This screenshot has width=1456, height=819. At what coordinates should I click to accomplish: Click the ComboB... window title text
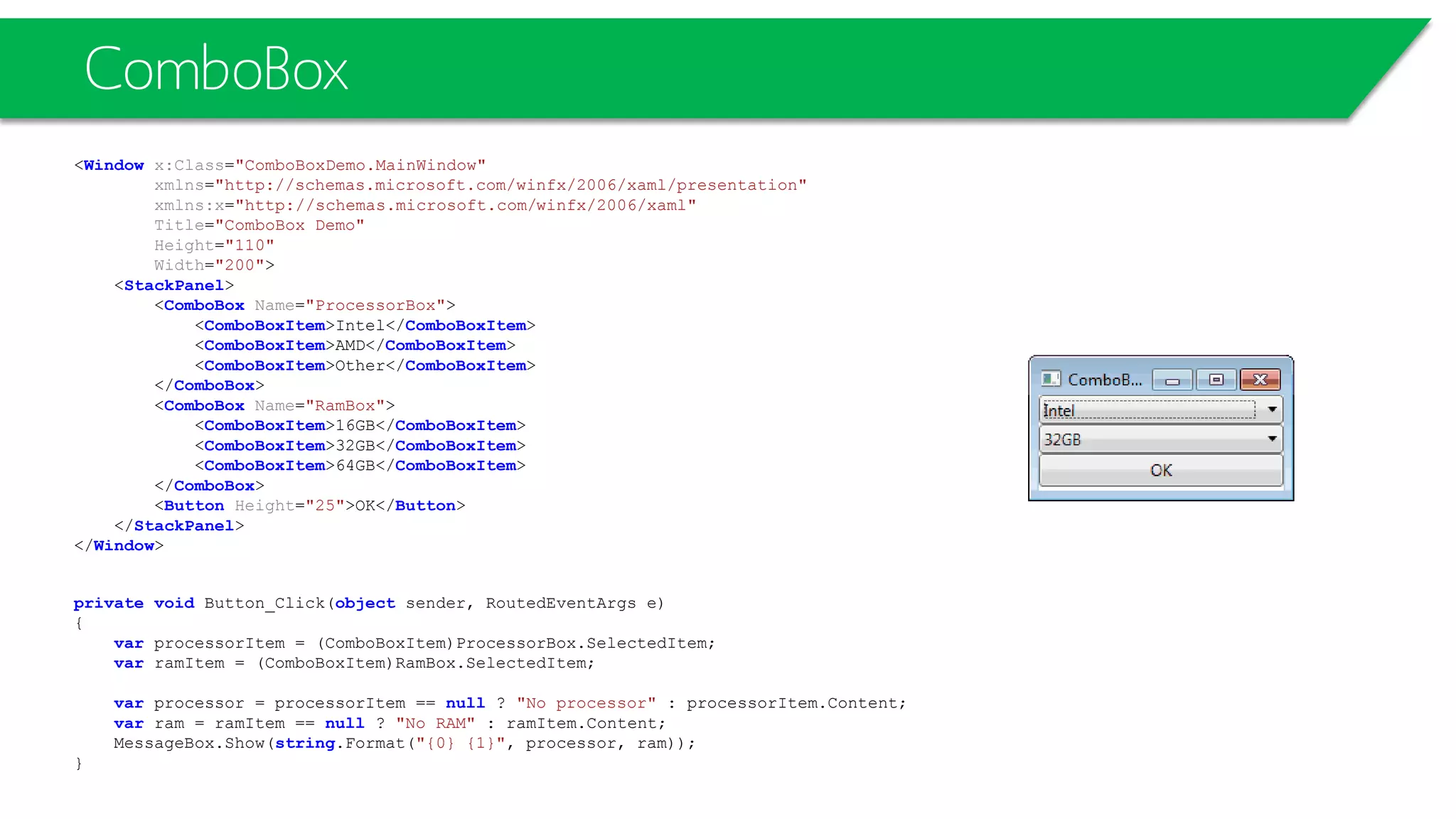tap(1105, 380)
